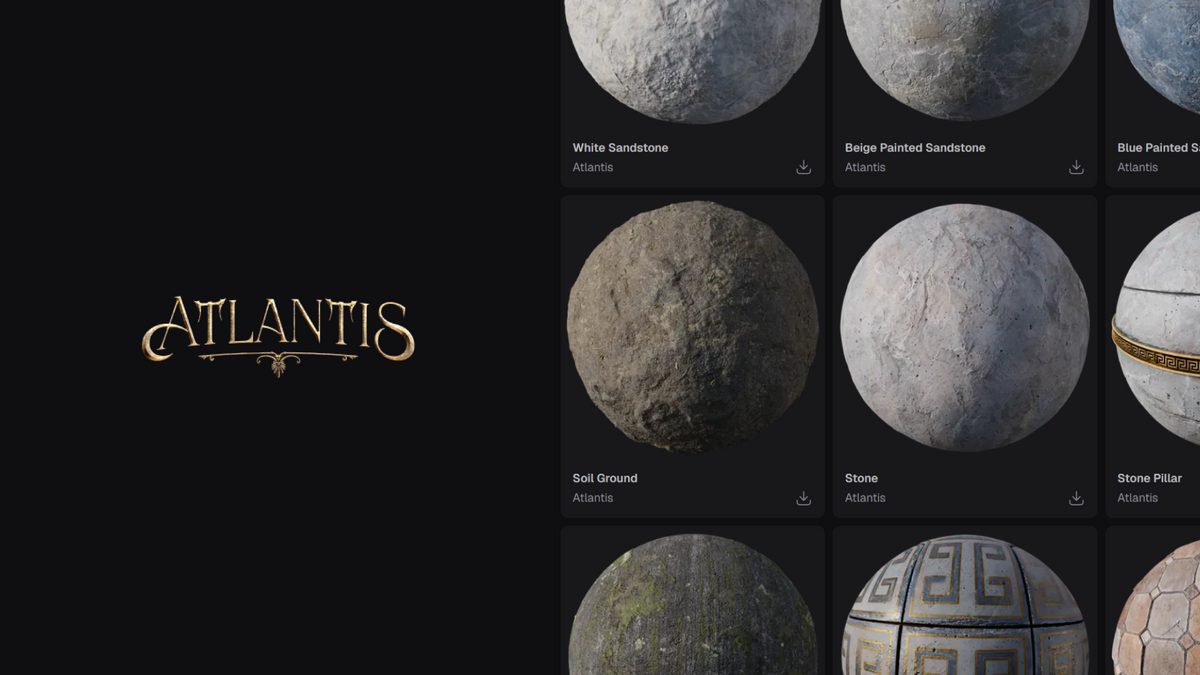
Task: Open Atlantis collection link under Beige Painted Sandstone
Action: pos(865,167)
